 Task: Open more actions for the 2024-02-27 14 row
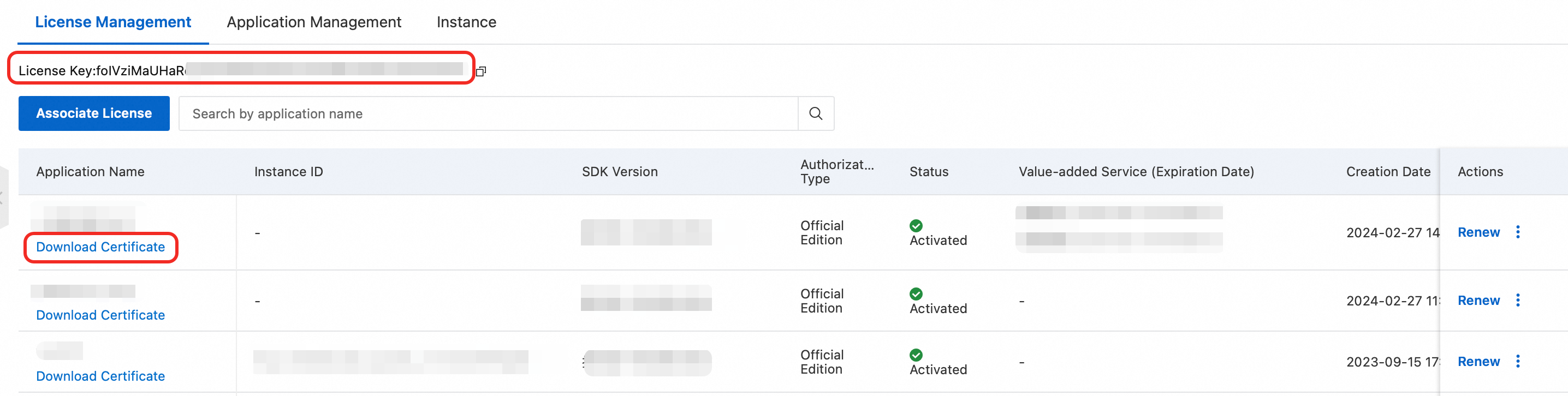1517,232
